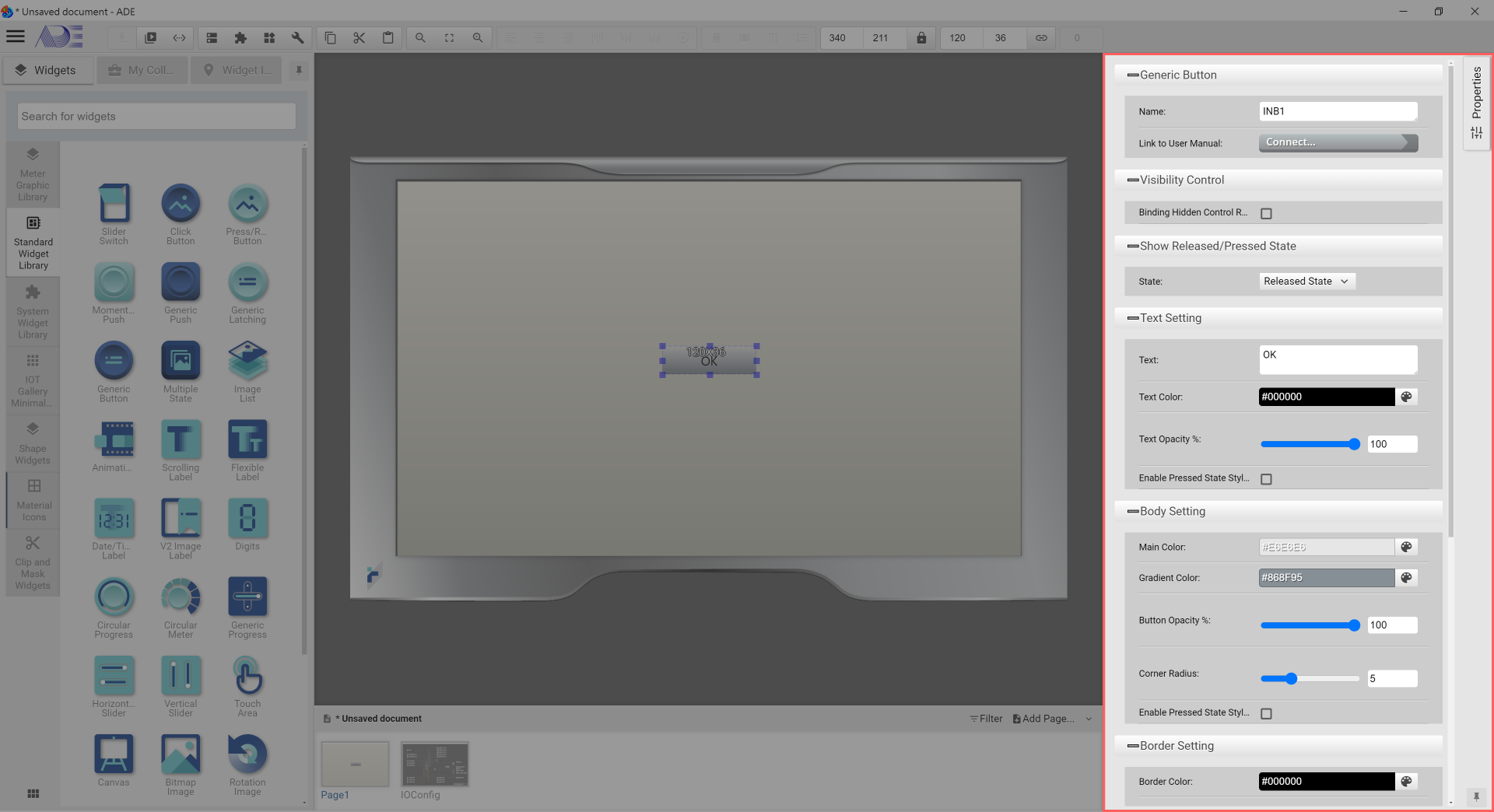Viewport: 1494px width, 812px height.
Task: Select the Generic Latching widget
Action: coord(247,293)
